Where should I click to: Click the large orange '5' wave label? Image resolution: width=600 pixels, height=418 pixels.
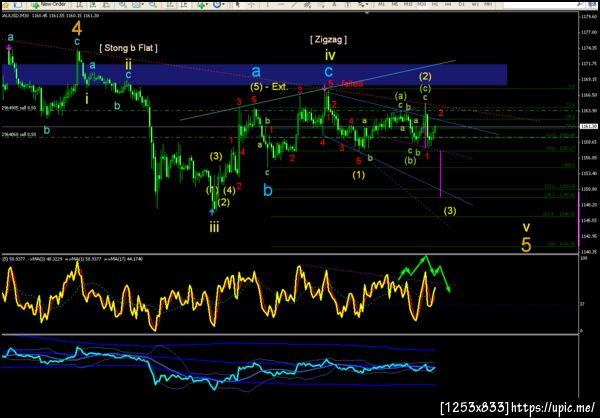[527, 245]
